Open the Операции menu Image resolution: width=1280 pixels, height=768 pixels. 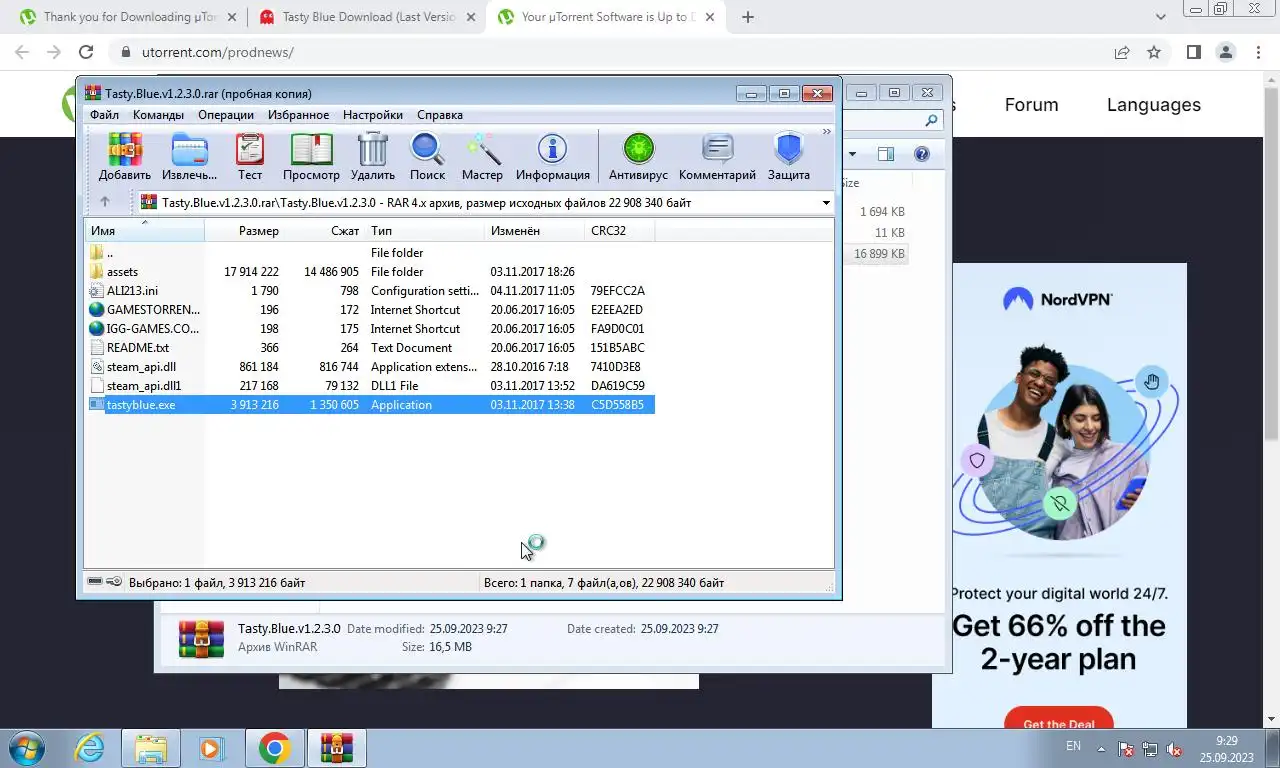226,115
